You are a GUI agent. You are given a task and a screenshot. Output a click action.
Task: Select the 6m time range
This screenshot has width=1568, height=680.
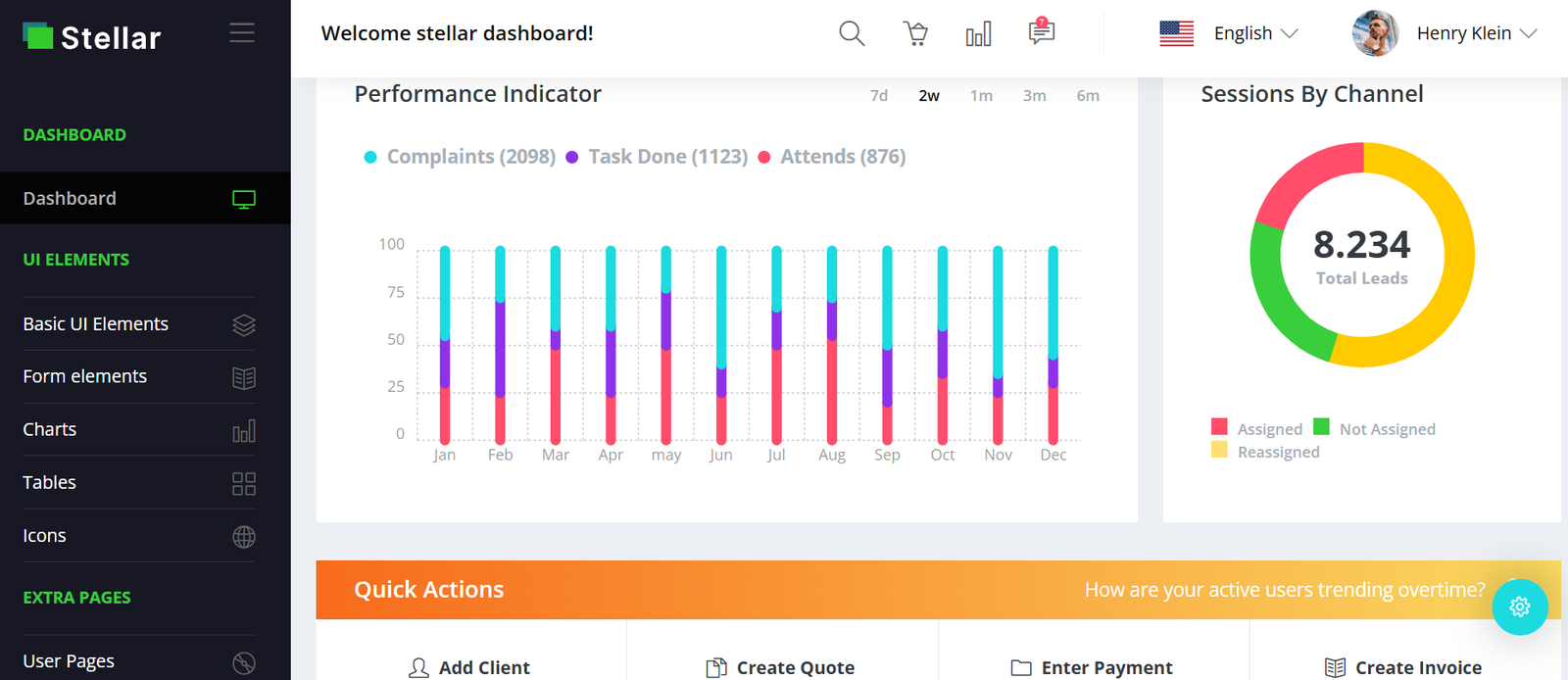tap(1088, 96)
